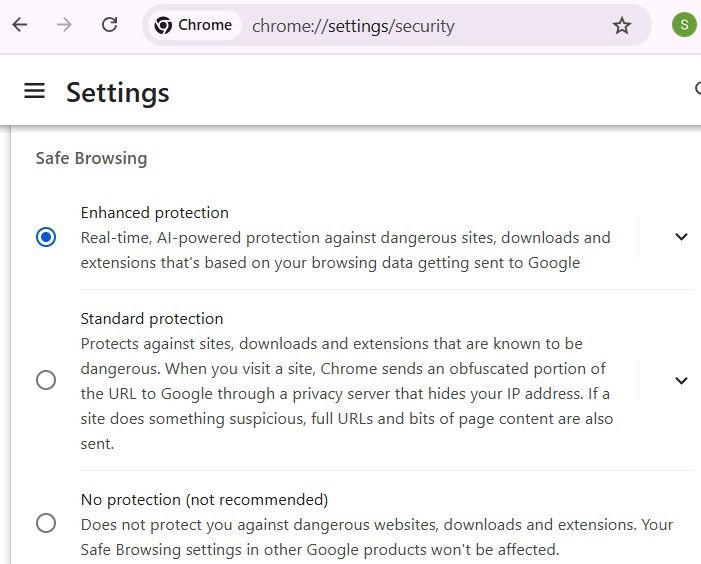This screenshot has height=564, width=701.
Task: Expand Standard protection details chevron
Action: pyautogui.click(x=681, y=380)
